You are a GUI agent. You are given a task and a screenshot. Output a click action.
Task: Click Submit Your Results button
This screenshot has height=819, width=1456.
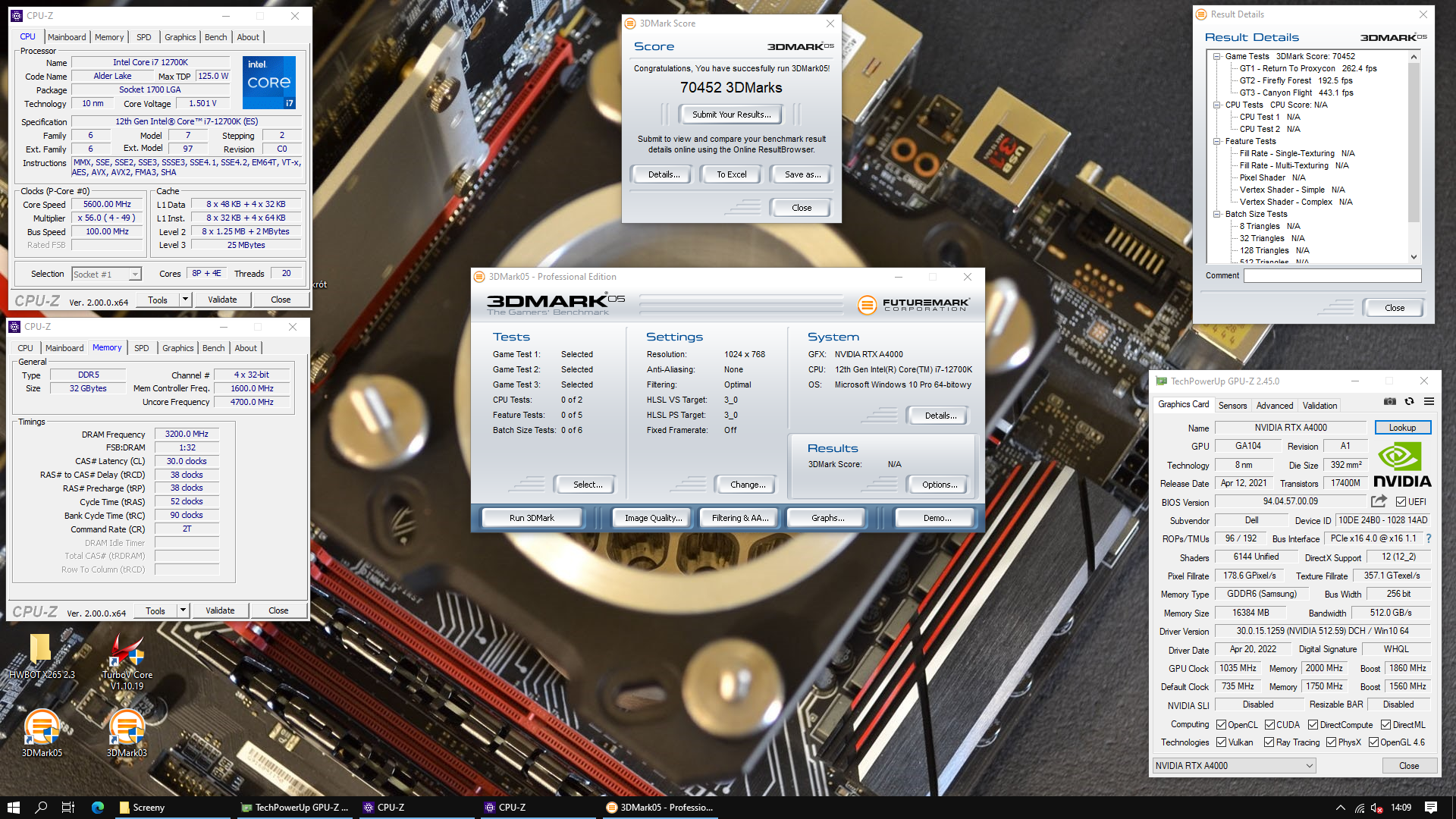(731, 115)
